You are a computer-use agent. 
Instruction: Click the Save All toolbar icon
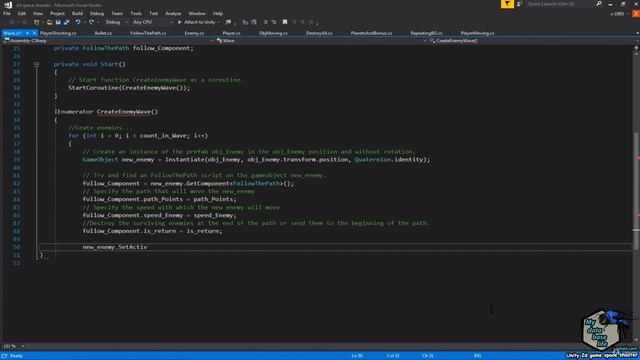coord(67,22)
